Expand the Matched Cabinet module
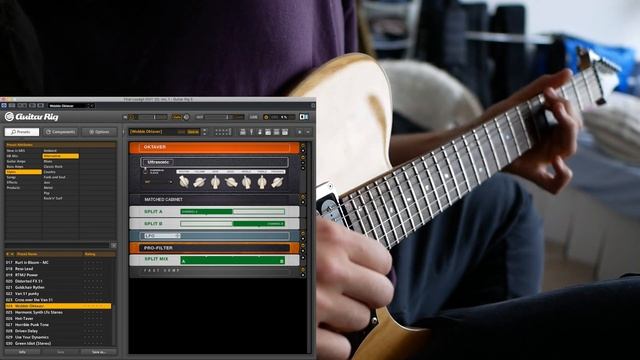 click(x=303, y=202)
